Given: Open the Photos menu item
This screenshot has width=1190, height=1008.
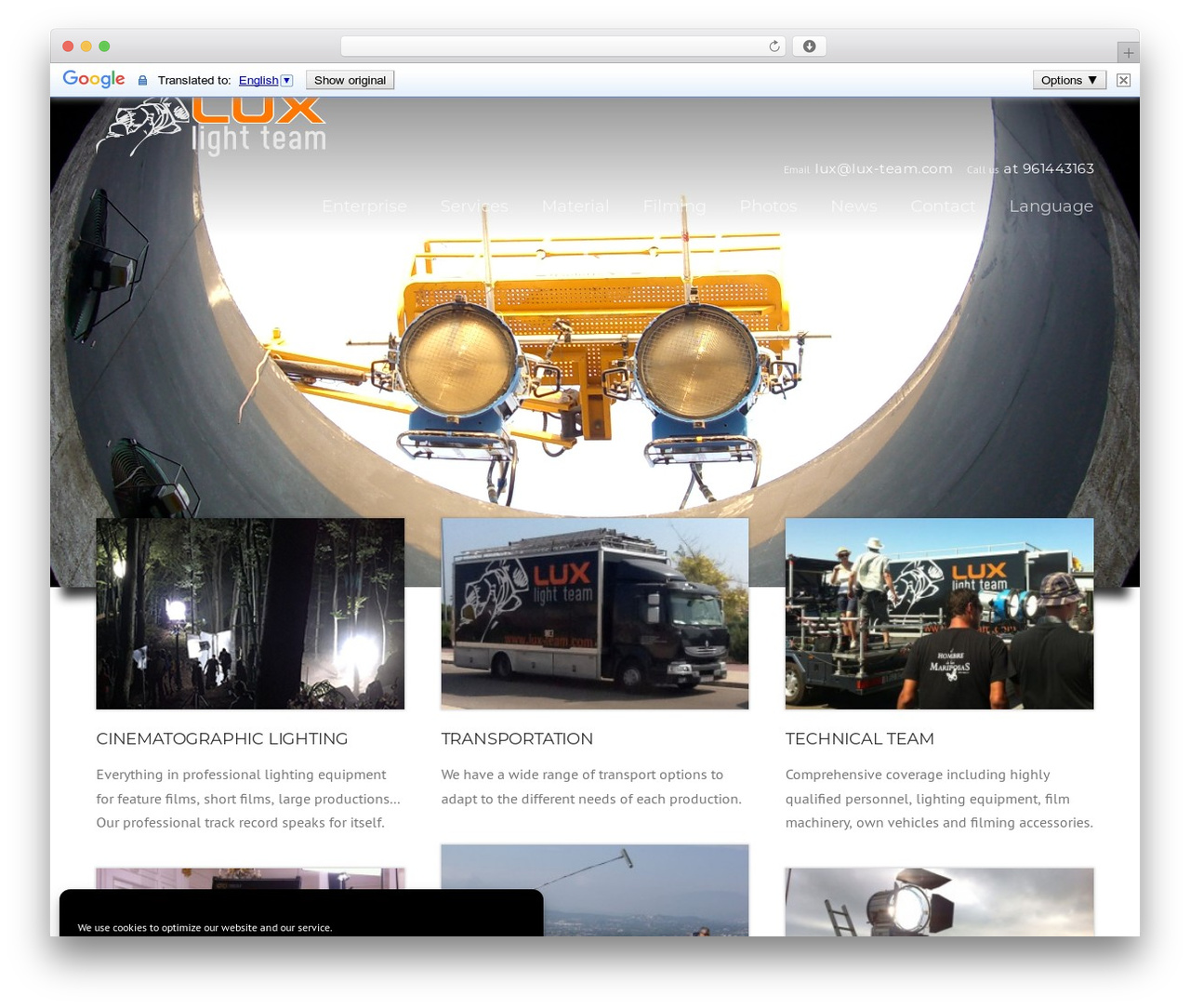Looking at the screenshot, I should click(768, 206).
